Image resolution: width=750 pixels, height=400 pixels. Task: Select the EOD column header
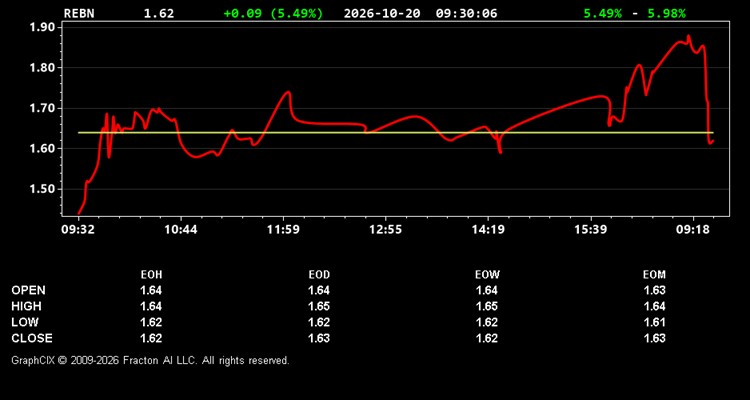point(319,275)
